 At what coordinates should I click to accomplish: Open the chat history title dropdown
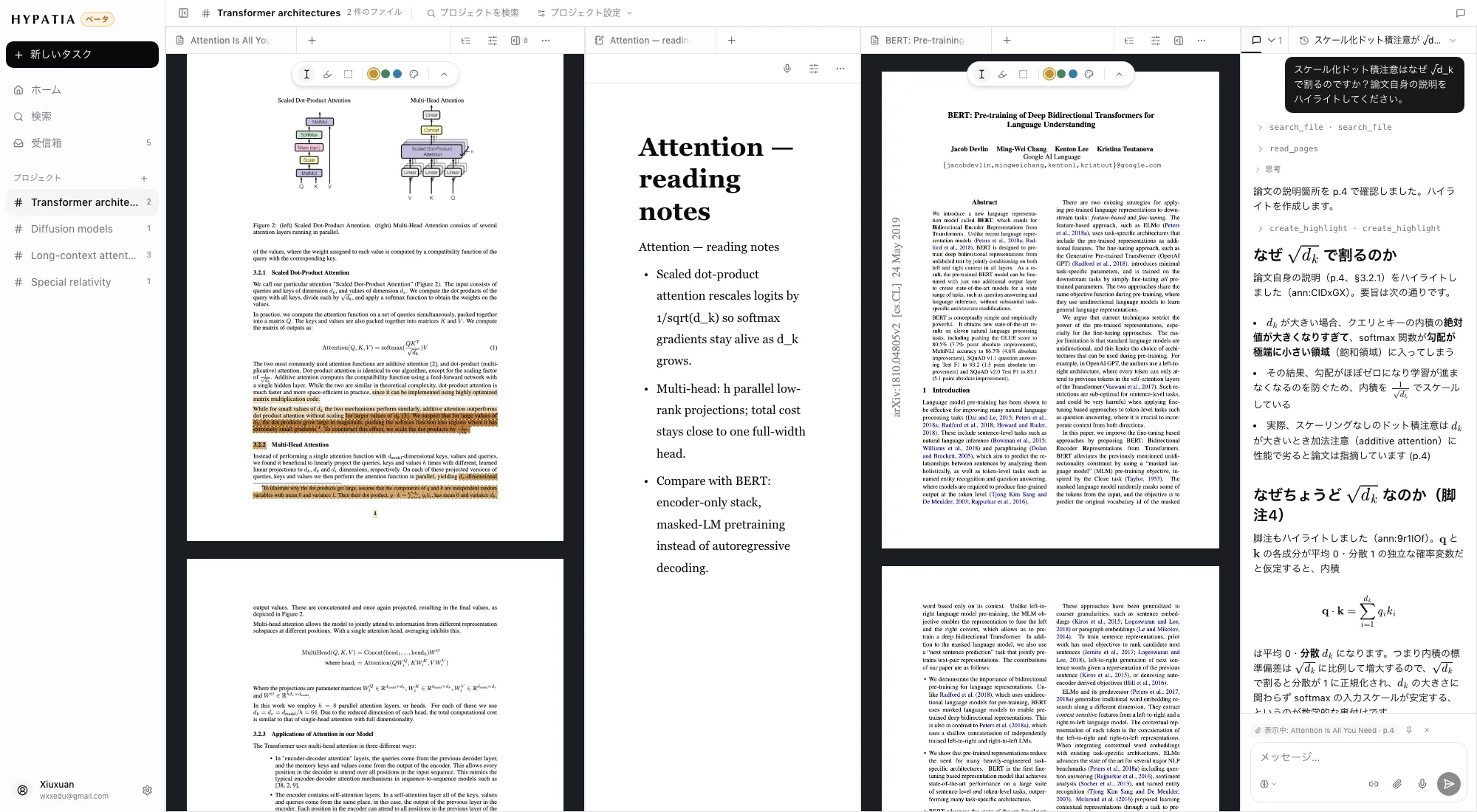tap(1377, 41)
